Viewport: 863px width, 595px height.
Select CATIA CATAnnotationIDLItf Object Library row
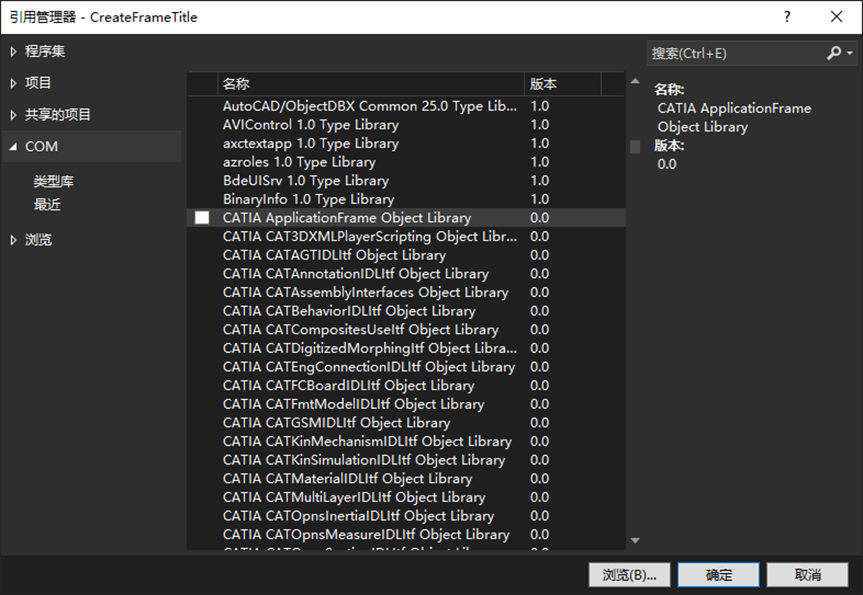coord(406,274)
